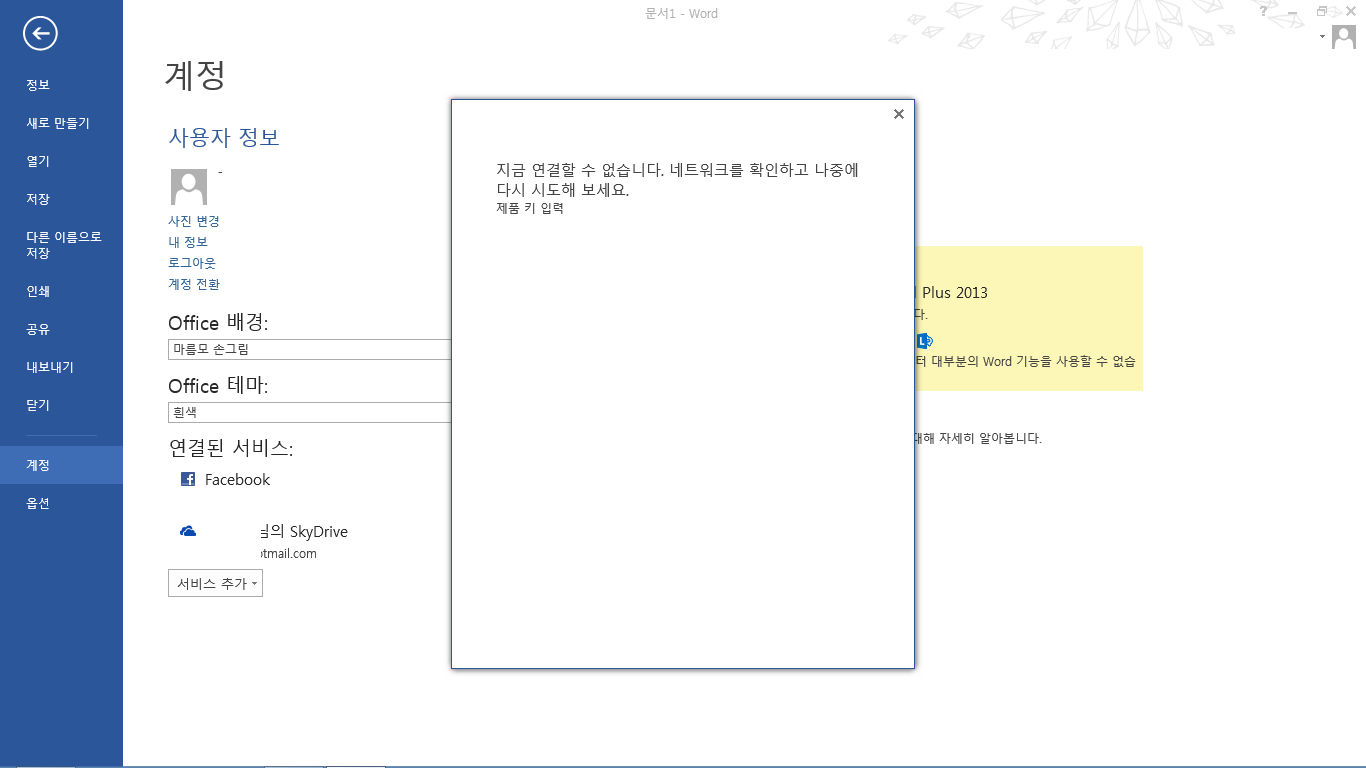Open the account avatar at top-right corner

(1343, 37)
